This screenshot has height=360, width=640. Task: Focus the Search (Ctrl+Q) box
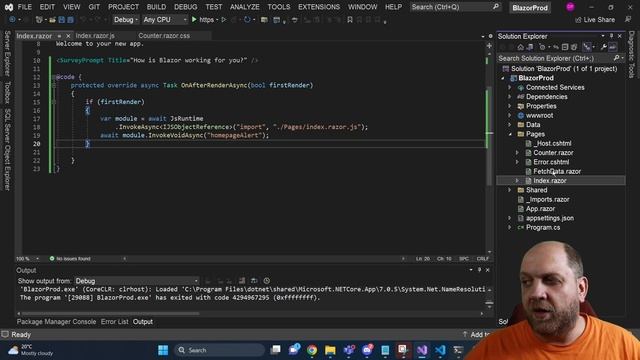click(x=455, y=7)
